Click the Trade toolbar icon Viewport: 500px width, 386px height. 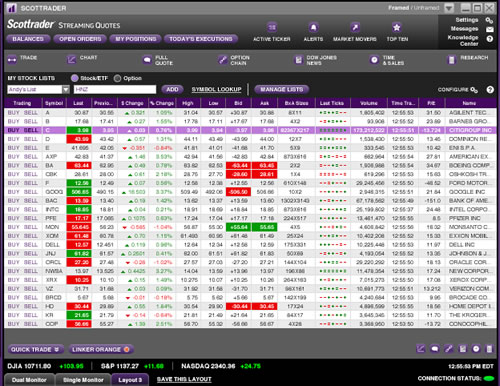tap(12, 60)
